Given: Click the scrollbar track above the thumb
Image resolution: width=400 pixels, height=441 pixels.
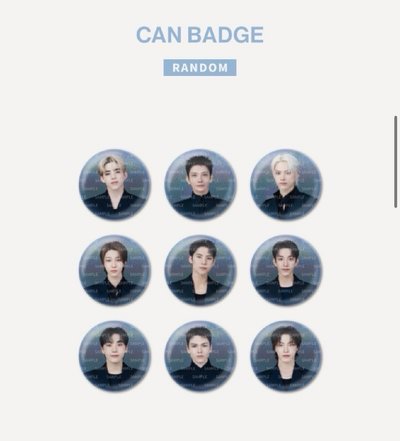Looking at the screenshot, I should (396, 58).
